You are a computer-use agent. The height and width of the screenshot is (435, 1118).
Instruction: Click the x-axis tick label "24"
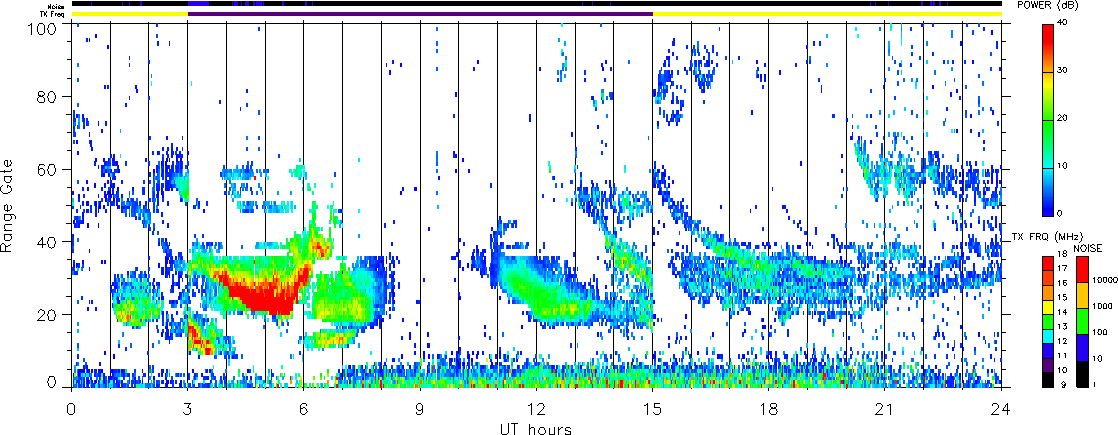tap(1001, 409)
